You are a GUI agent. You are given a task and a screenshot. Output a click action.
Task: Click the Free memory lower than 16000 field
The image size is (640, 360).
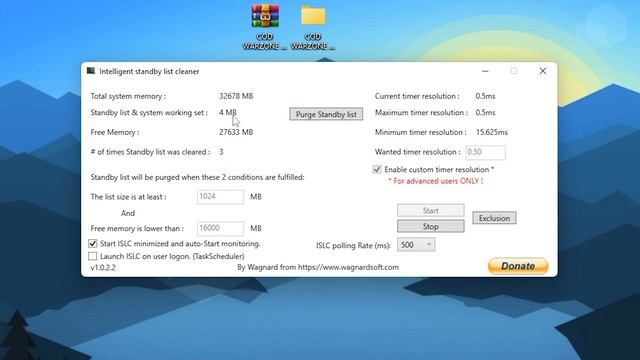coord(220,228)
